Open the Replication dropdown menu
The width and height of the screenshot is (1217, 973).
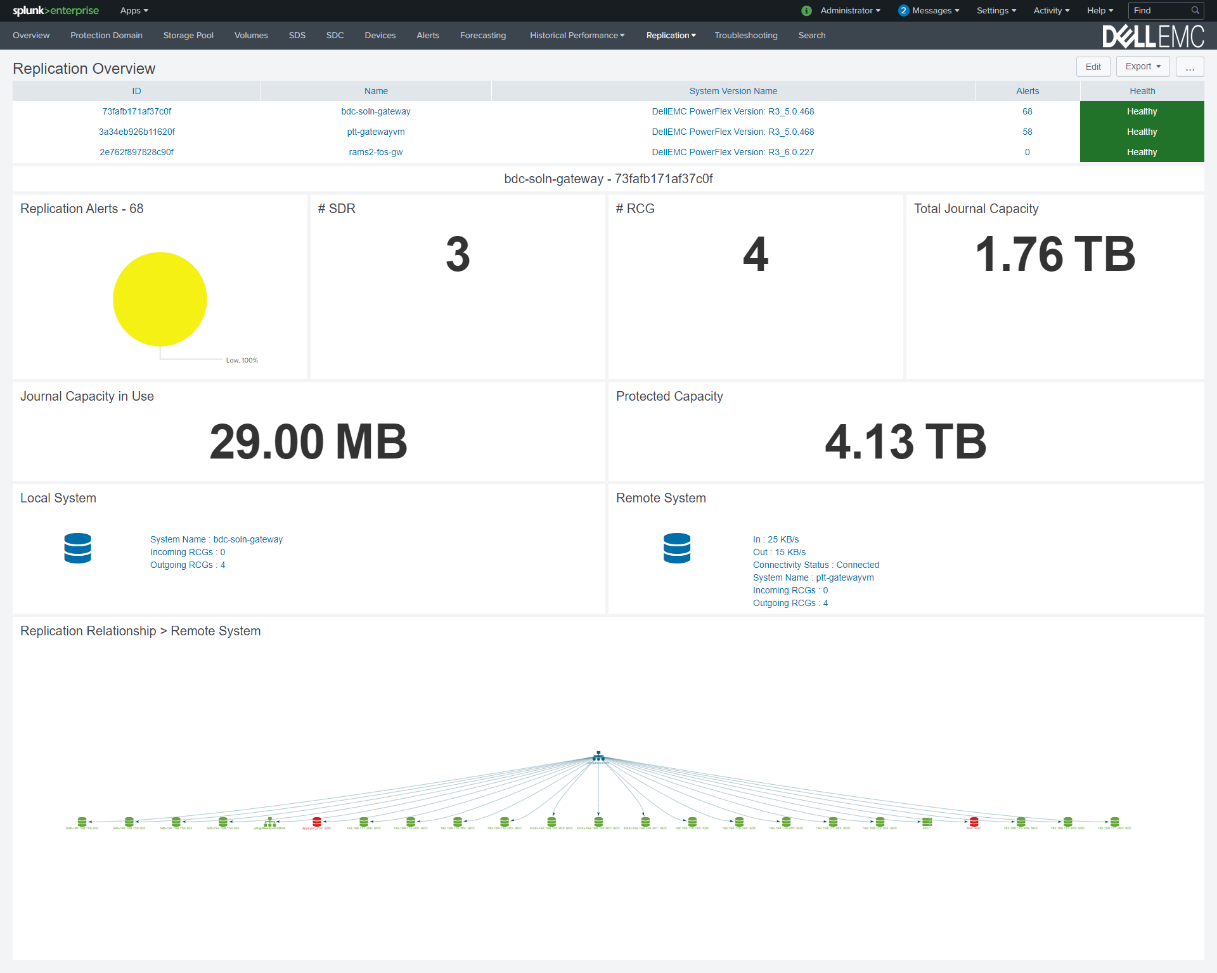[x=670, y=35]
